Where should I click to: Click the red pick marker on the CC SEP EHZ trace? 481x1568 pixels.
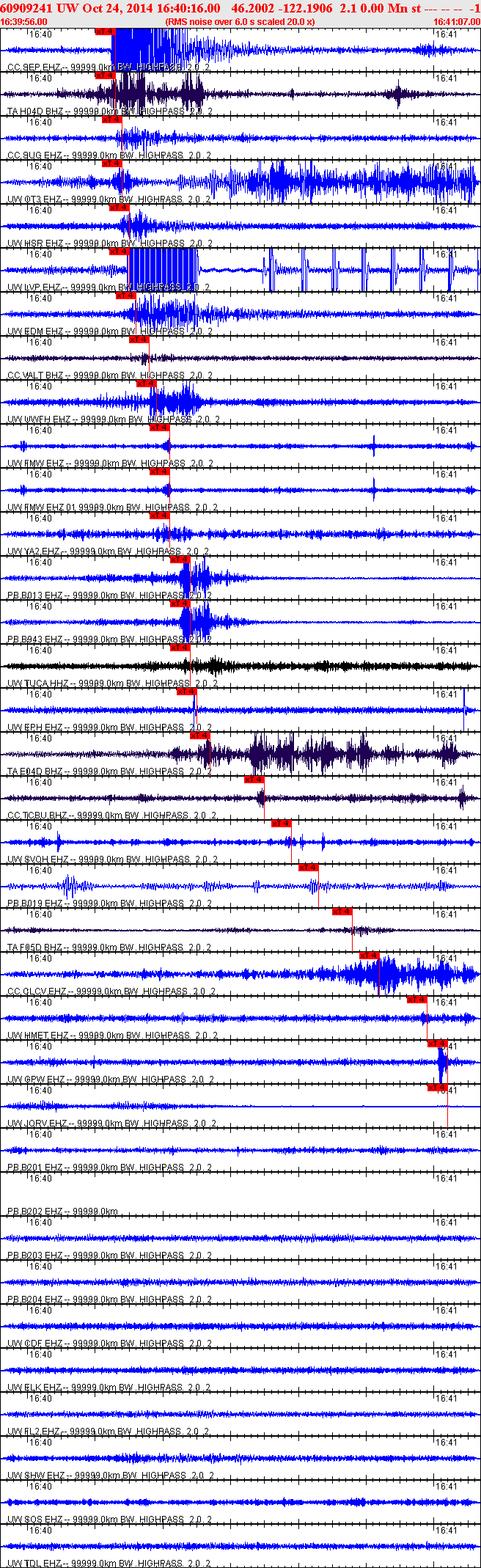click(105, 32)
